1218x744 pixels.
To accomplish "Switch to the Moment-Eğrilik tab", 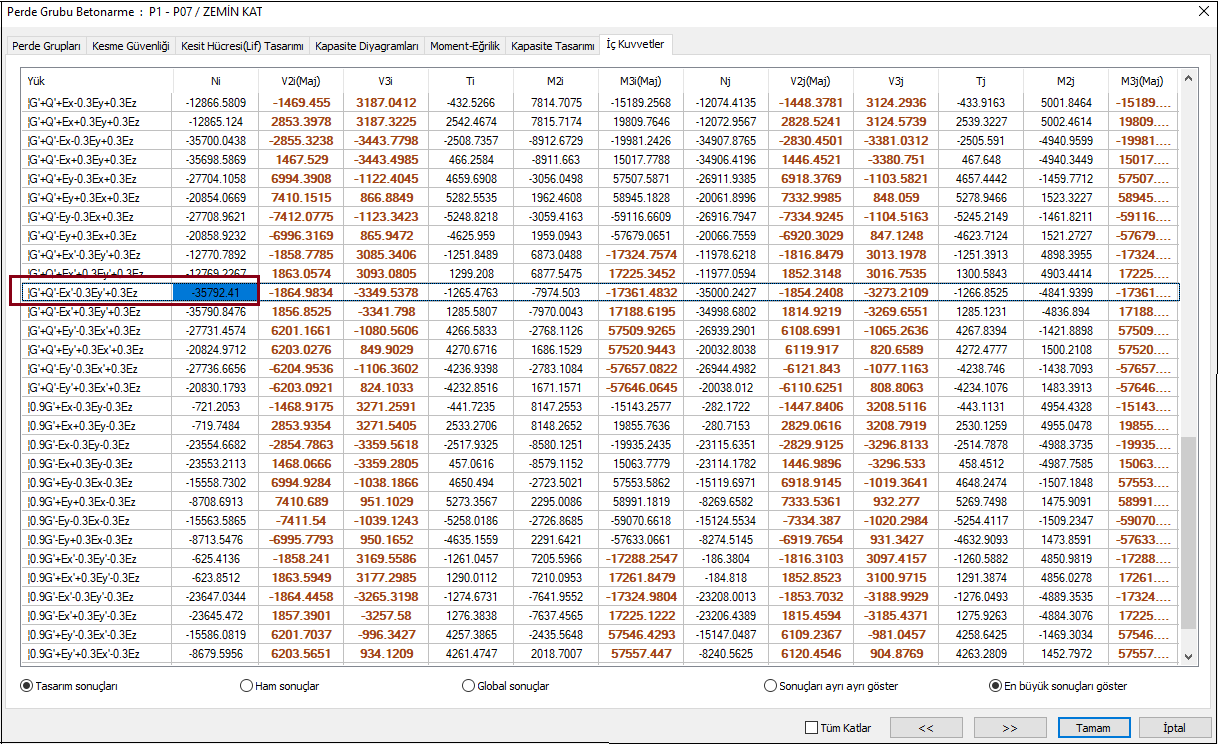I will click(x=465, y=46).
